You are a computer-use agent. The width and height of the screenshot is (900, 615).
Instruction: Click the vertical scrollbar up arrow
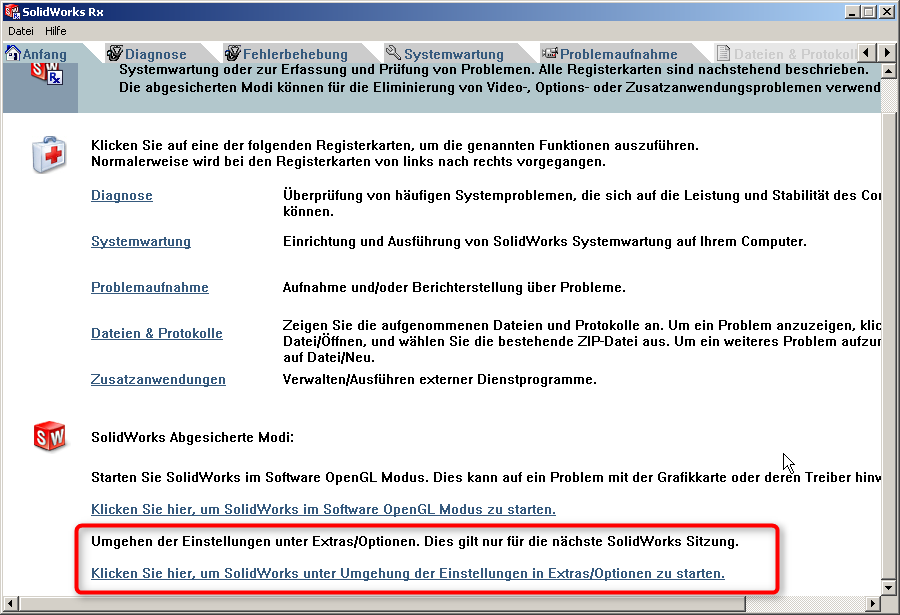coord(889,71)
